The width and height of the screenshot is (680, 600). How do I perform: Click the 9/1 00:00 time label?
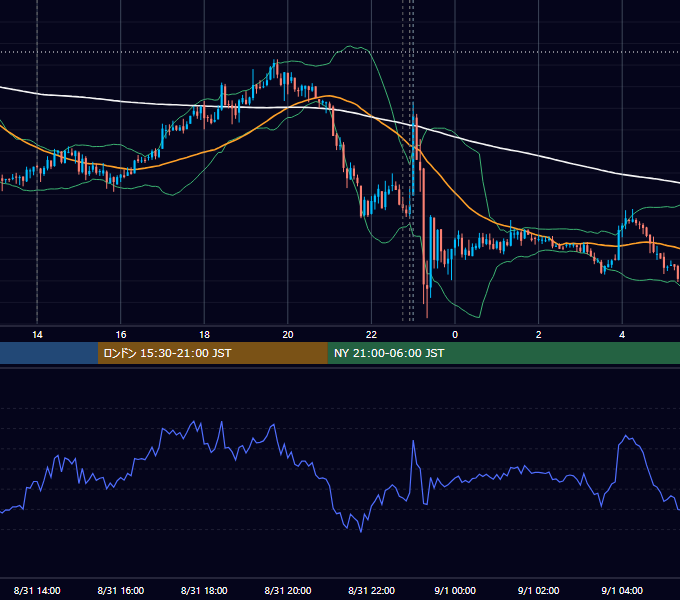point(455,590)
